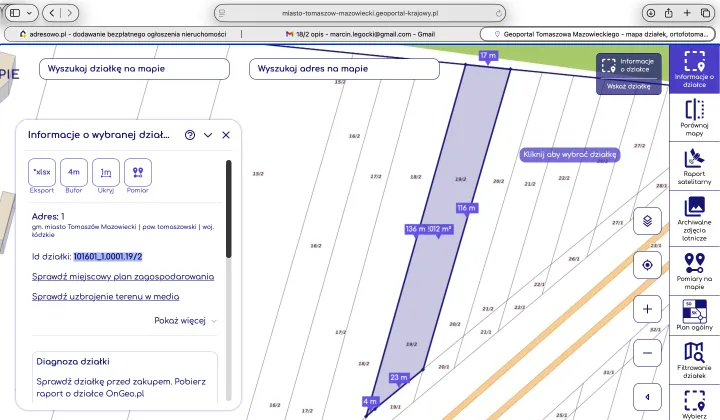720x420 pixels.
Task: Click the Ukryj measurements button
Action: (x=106, y=172)
